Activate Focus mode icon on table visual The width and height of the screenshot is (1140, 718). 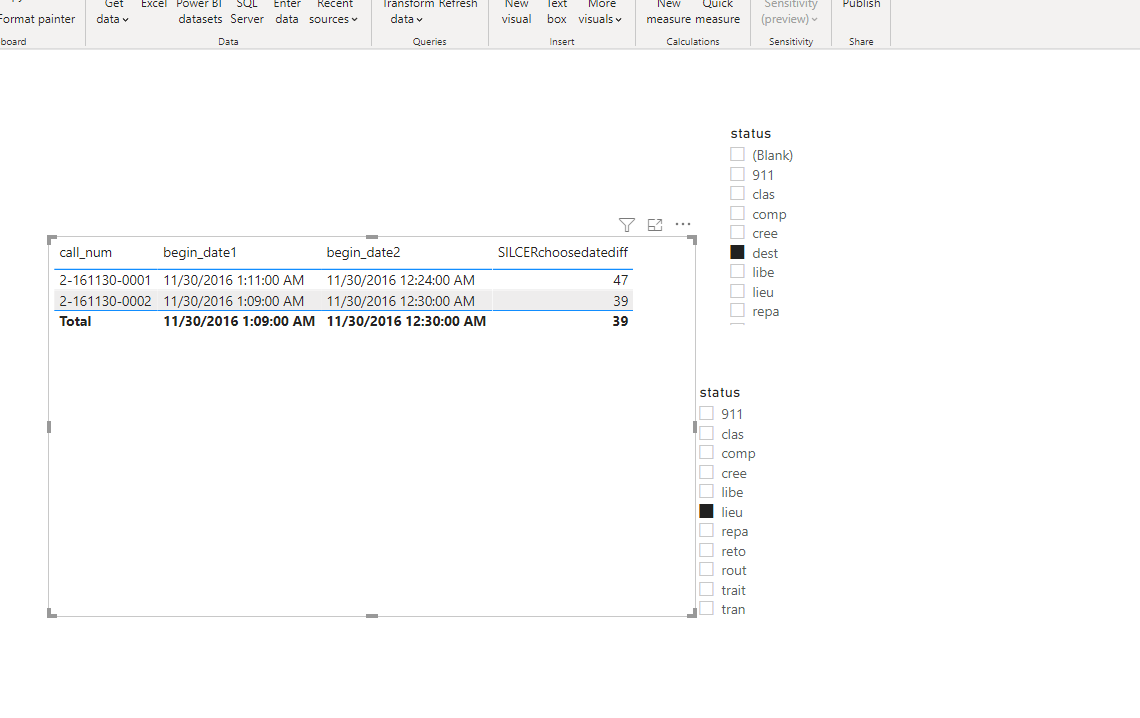click(655, 225)
